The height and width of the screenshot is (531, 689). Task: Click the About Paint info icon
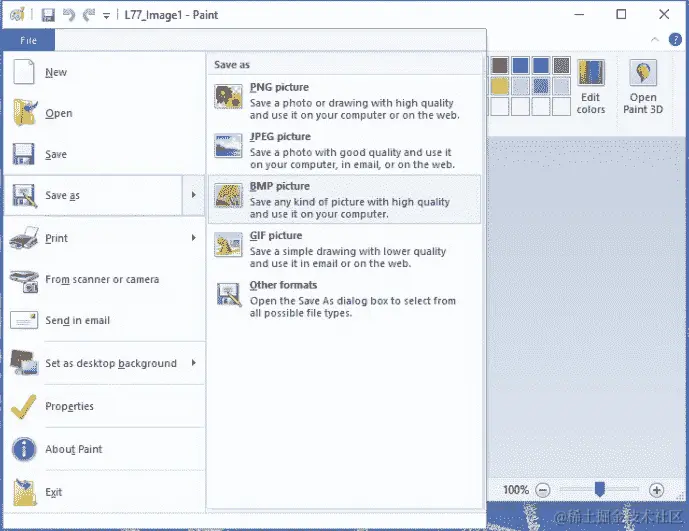(24, 449)
